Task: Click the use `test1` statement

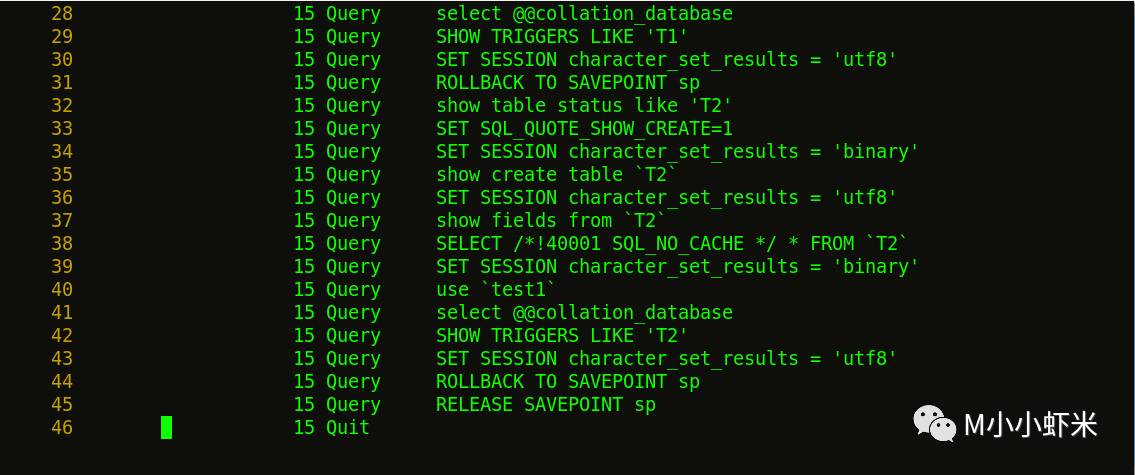Action: pyautogui.click(x=496, y=290)
